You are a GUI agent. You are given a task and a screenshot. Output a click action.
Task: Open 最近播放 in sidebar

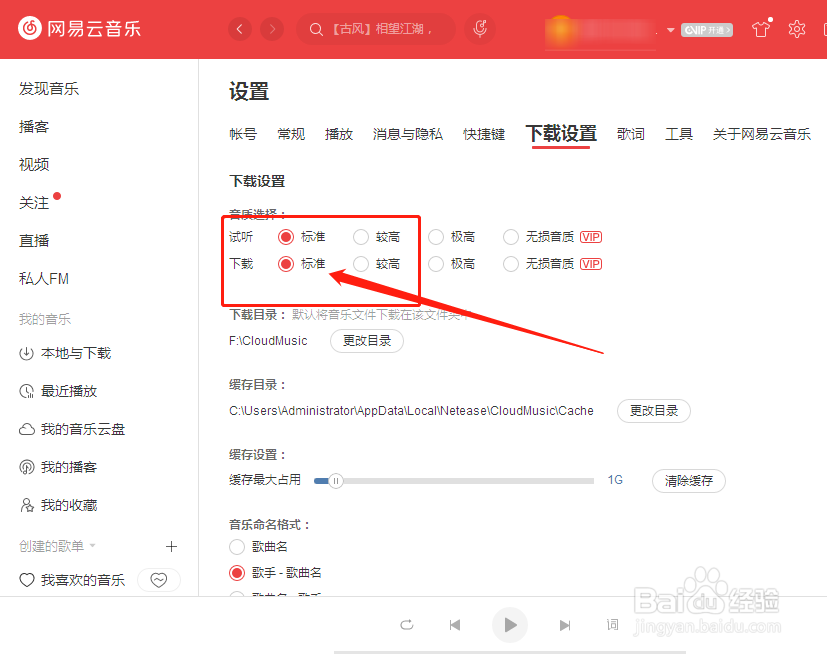[58, 391]
